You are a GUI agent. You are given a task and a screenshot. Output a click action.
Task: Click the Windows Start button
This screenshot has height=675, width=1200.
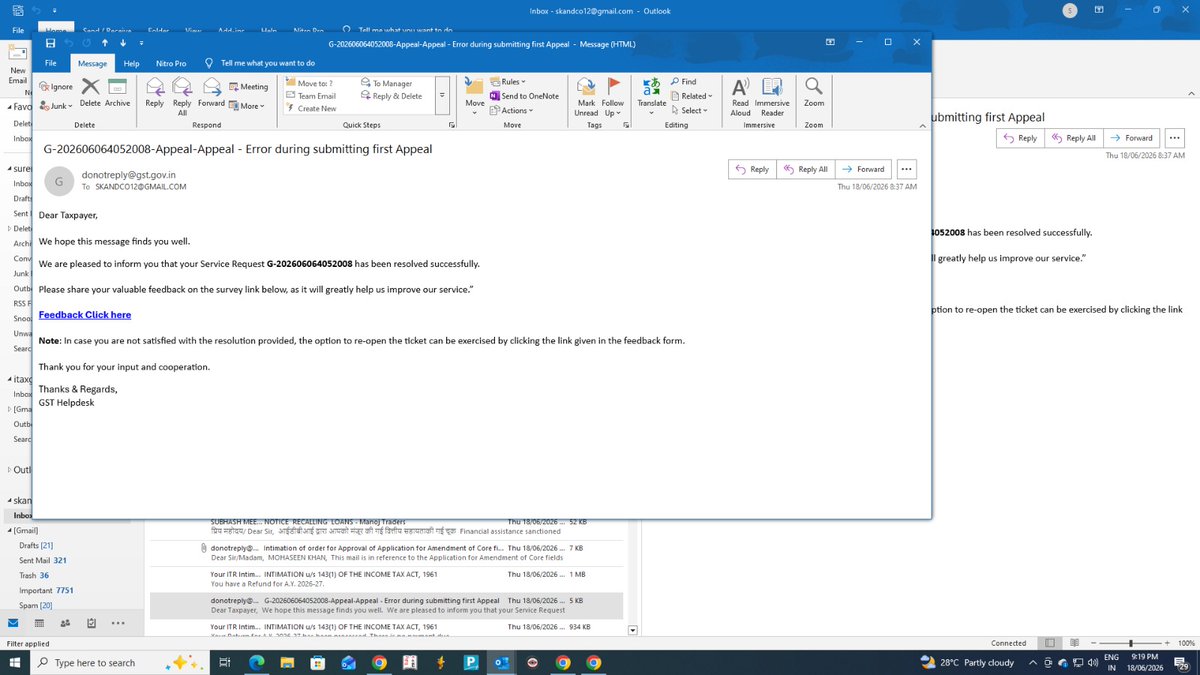coord(15,662)
